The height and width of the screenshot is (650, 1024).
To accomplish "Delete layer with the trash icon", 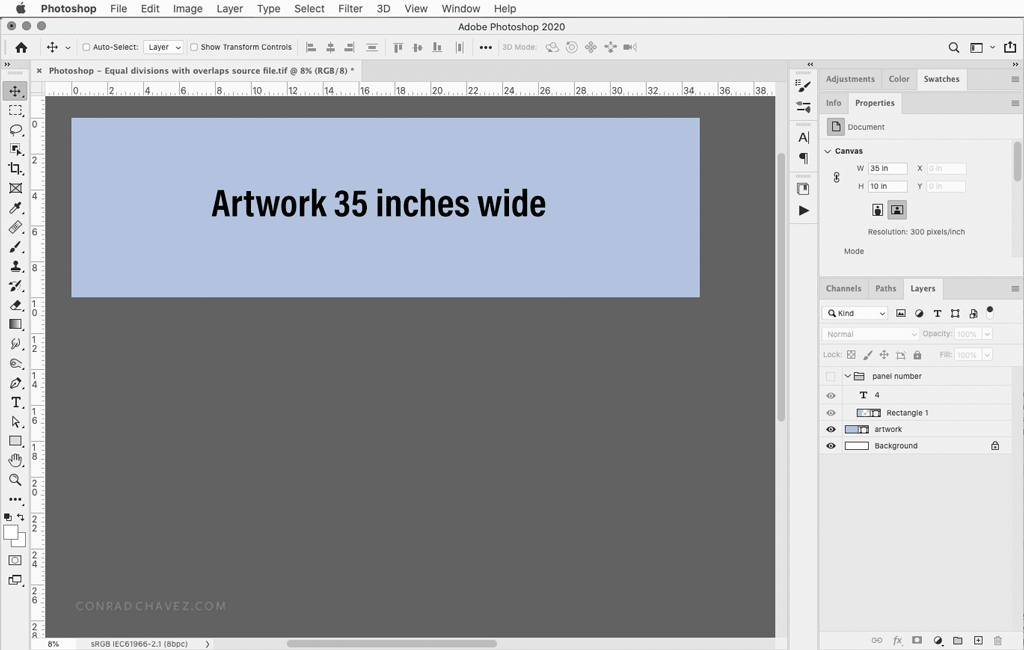I will (998, 640).
